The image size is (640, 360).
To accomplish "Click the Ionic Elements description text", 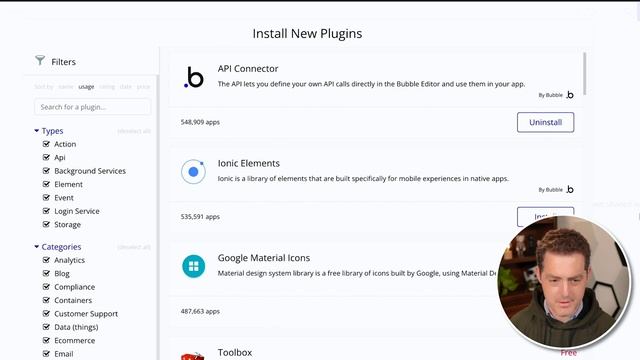I will click(x=363, y=178).
